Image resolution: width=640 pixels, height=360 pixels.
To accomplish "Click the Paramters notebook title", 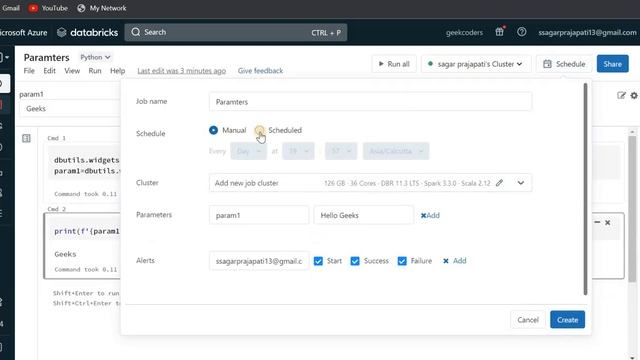I will point(47,58).
